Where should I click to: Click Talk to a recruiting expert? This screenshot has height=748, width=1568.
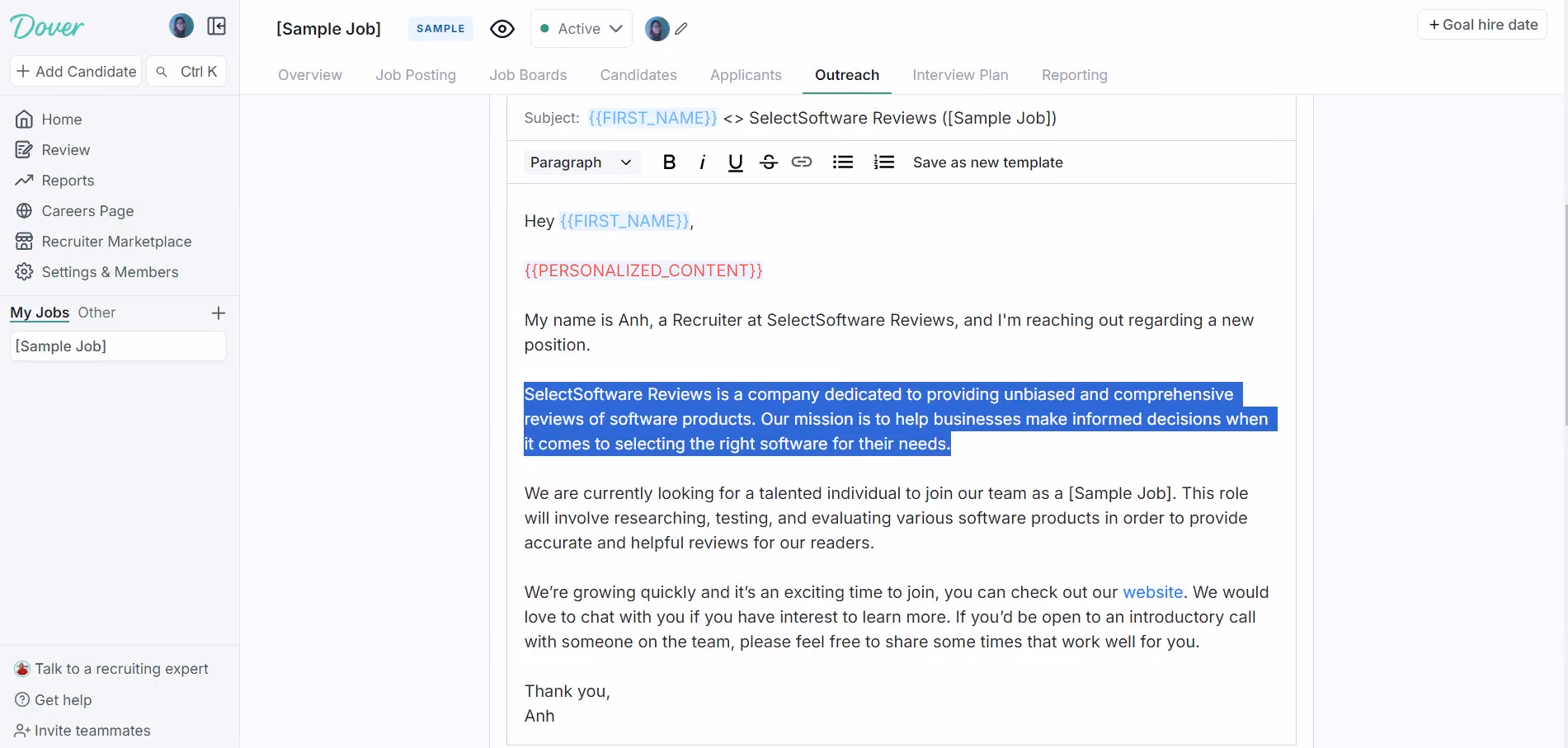pyautogui.click(x=111, y=669)
